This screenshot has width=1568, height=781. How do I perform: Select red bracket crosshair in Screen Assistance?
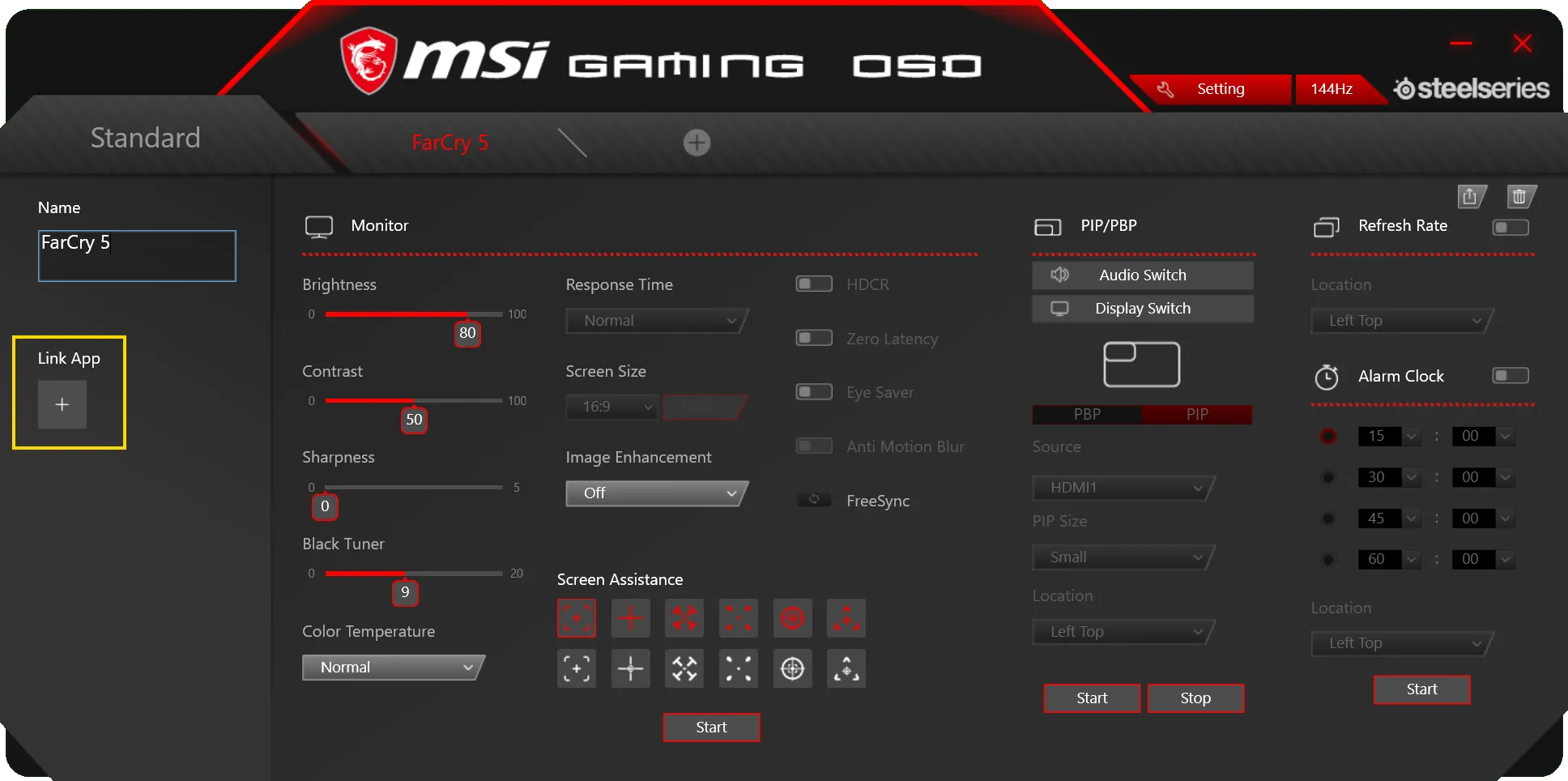(577, 619)
